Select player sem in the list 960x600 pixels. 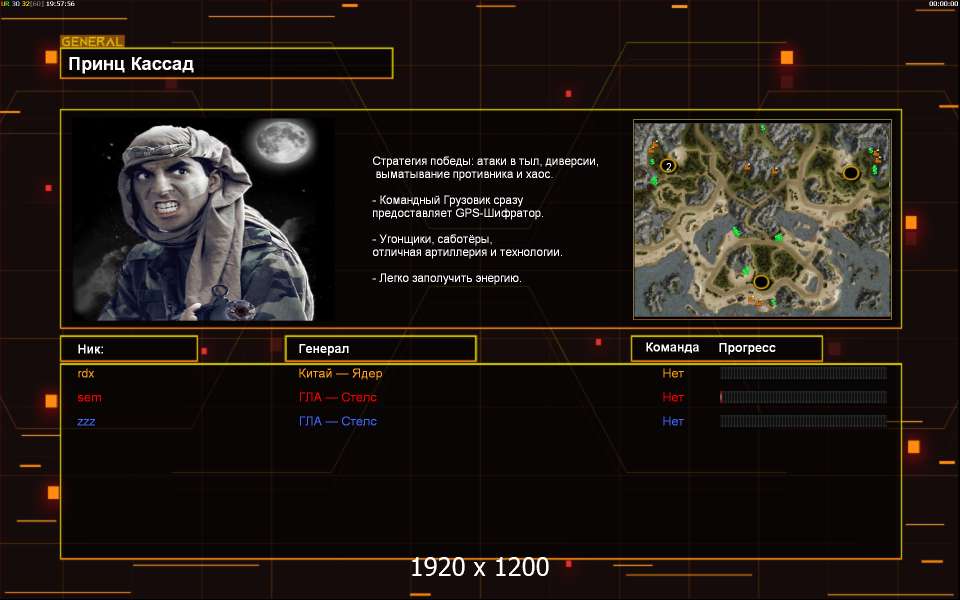tap(89, 397)
